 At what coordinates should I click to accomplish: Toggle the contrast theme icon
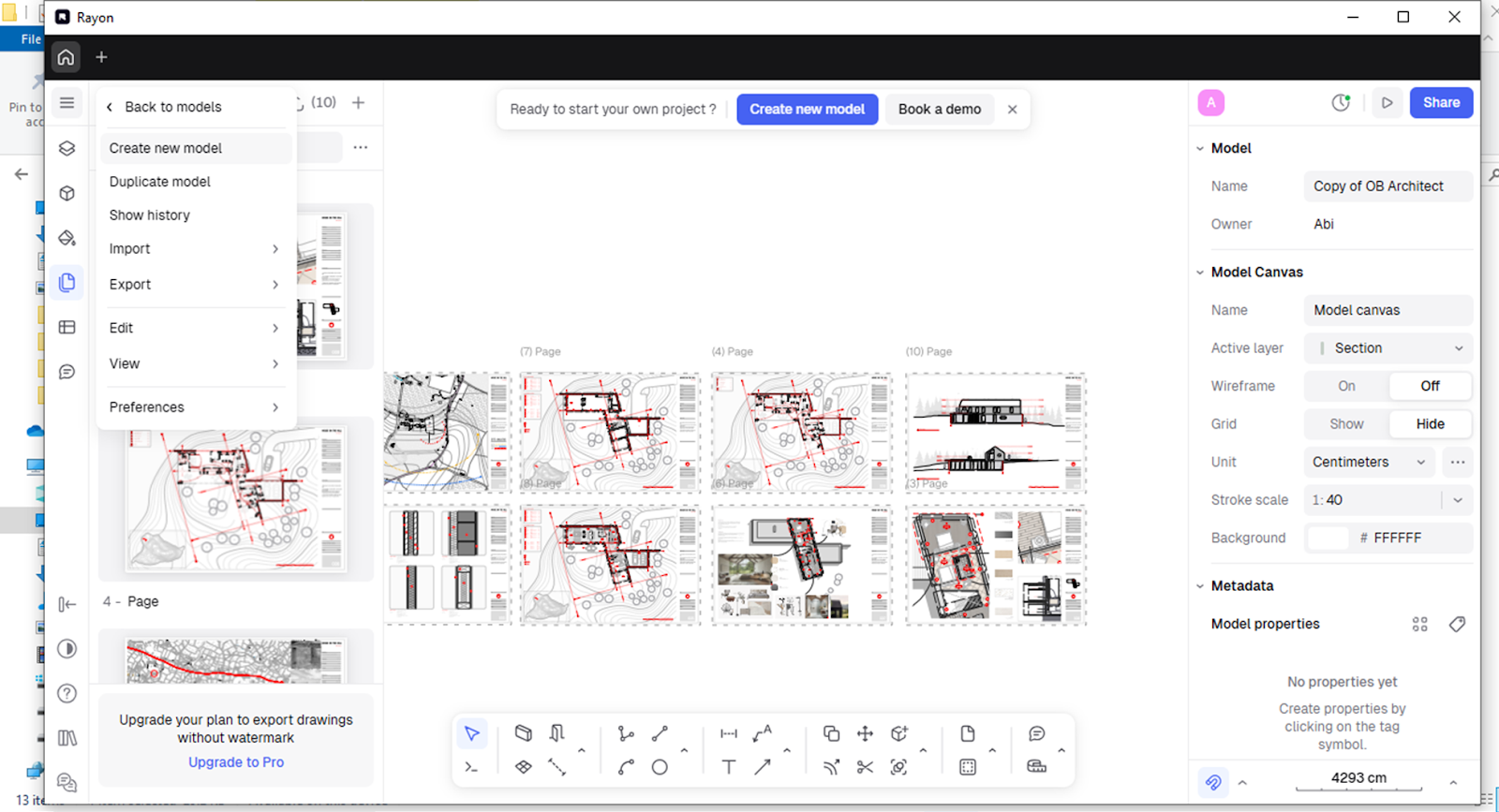click(67, 649)
